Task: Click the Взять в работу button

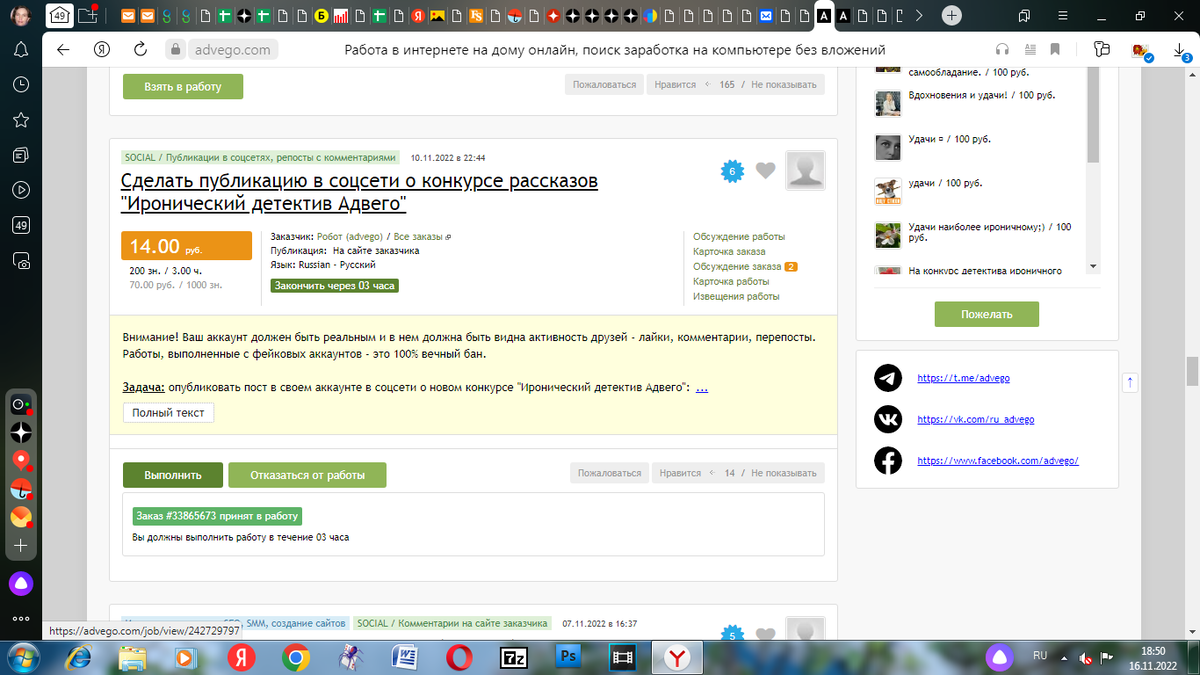Action: click(183, 87)
